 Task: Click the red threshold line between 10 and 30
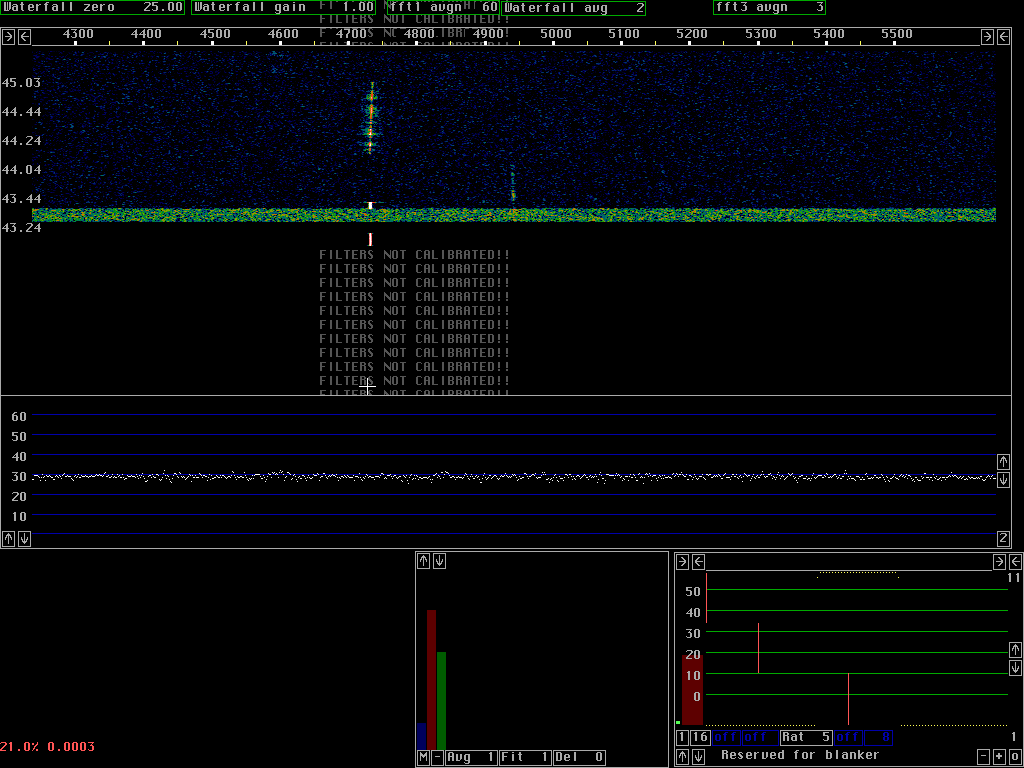pyautogui.click(x=758, y=648)
